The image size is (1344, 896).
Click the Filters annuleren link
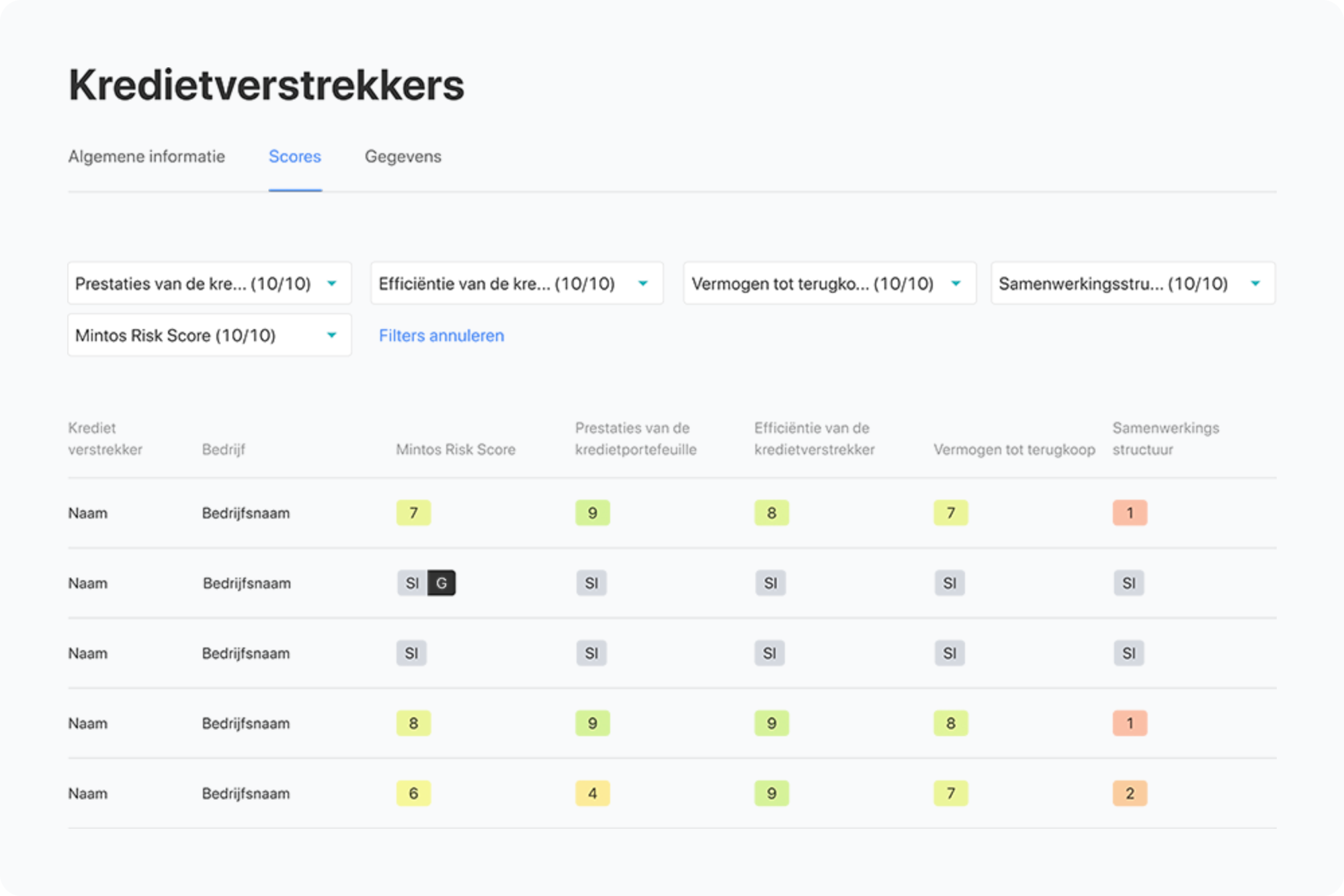click(442, 336)
